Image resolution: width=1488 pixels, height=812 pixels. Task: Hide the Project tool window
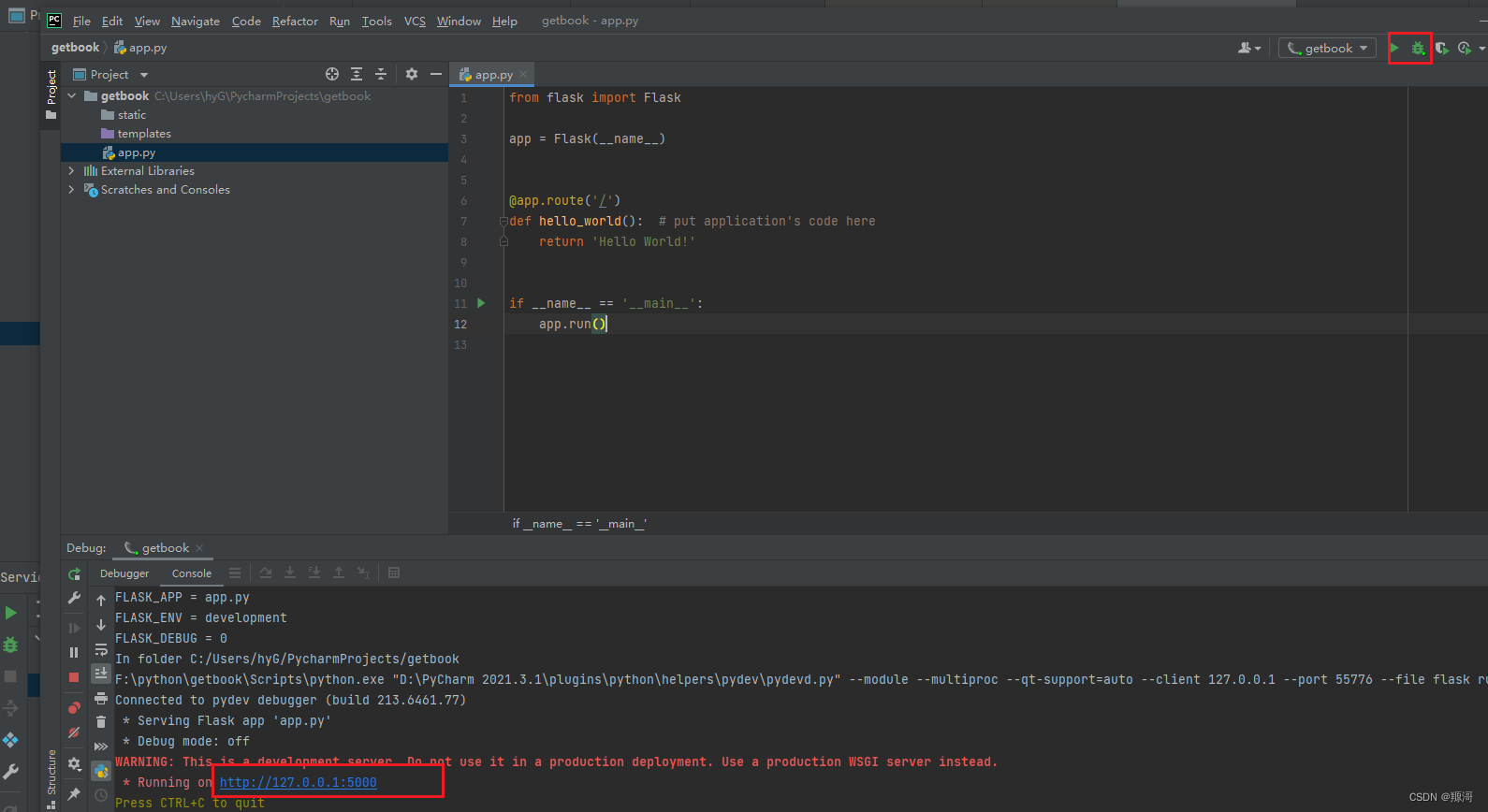point(436,74)
